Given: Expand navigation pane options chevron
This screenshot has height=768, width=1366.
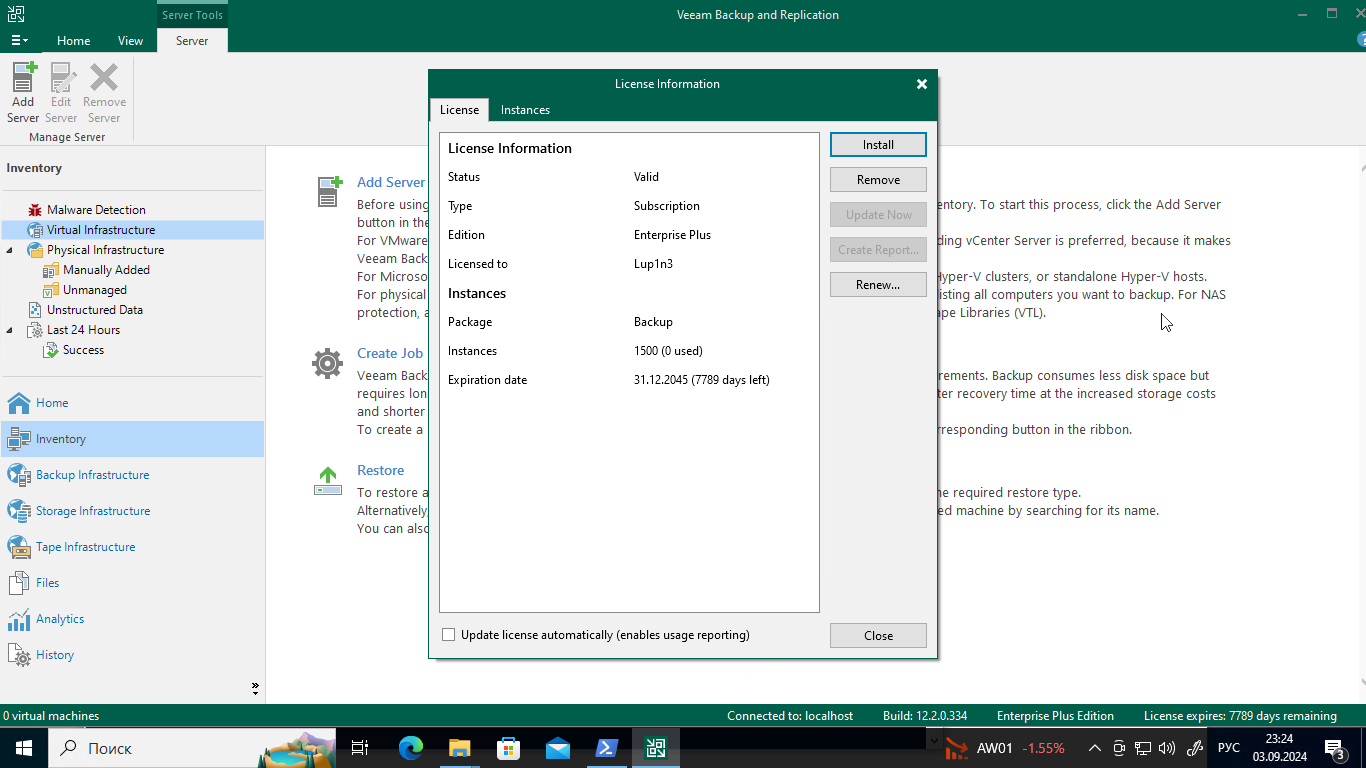Looking at the screenshot, I should pos(255,688).
